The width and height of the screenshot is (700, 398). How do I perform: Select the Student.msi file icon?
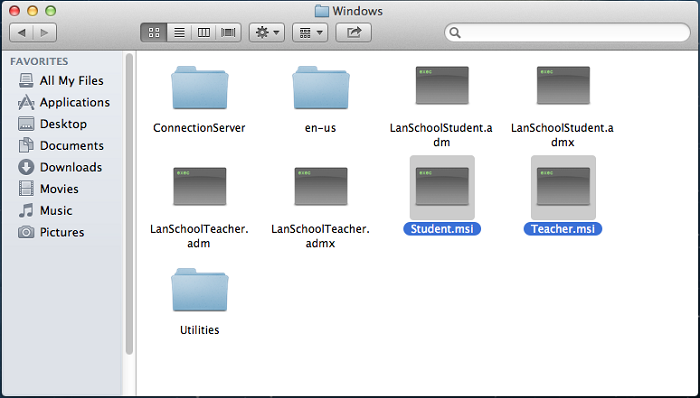point(442,187)
